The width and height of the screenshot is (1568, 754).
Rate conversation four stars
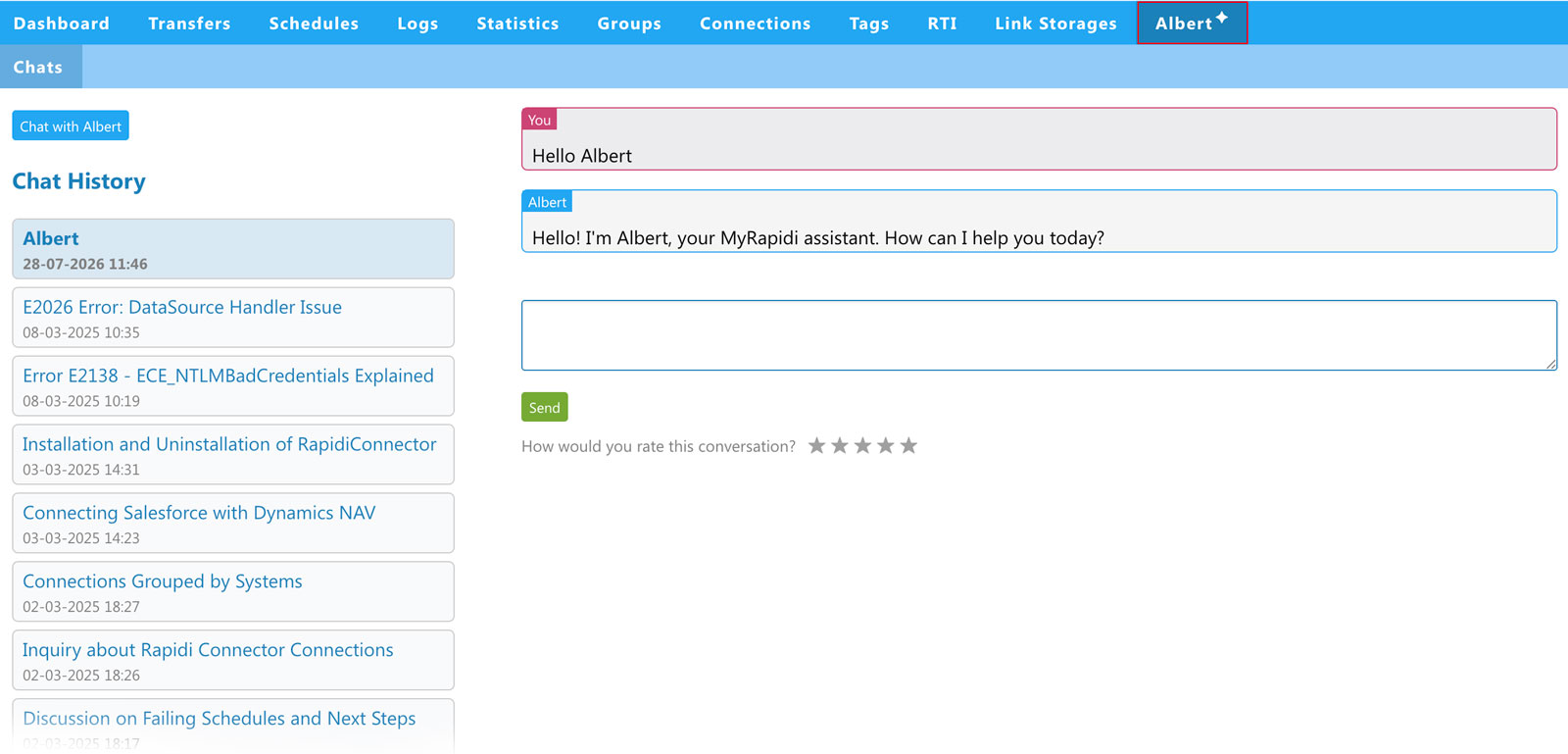tap(886, 446)
